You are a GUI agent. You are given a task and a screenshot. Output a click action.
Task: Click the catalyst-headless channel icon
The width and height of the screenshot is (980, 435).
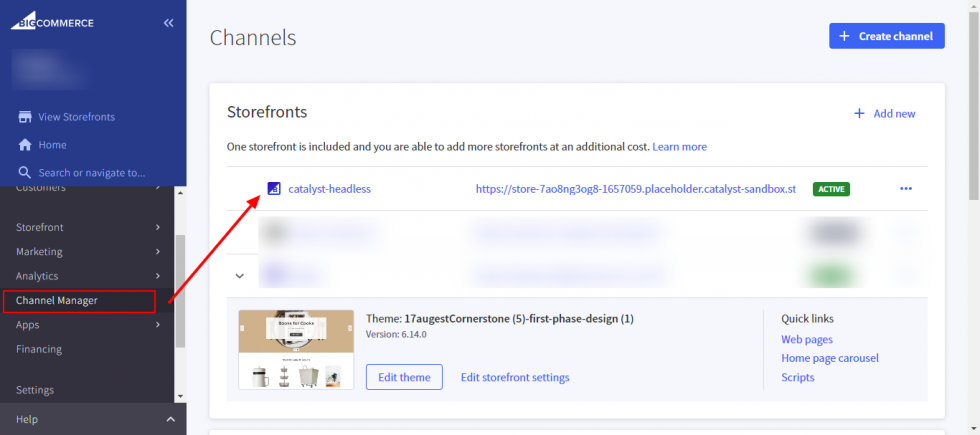[x=273, y=188]
